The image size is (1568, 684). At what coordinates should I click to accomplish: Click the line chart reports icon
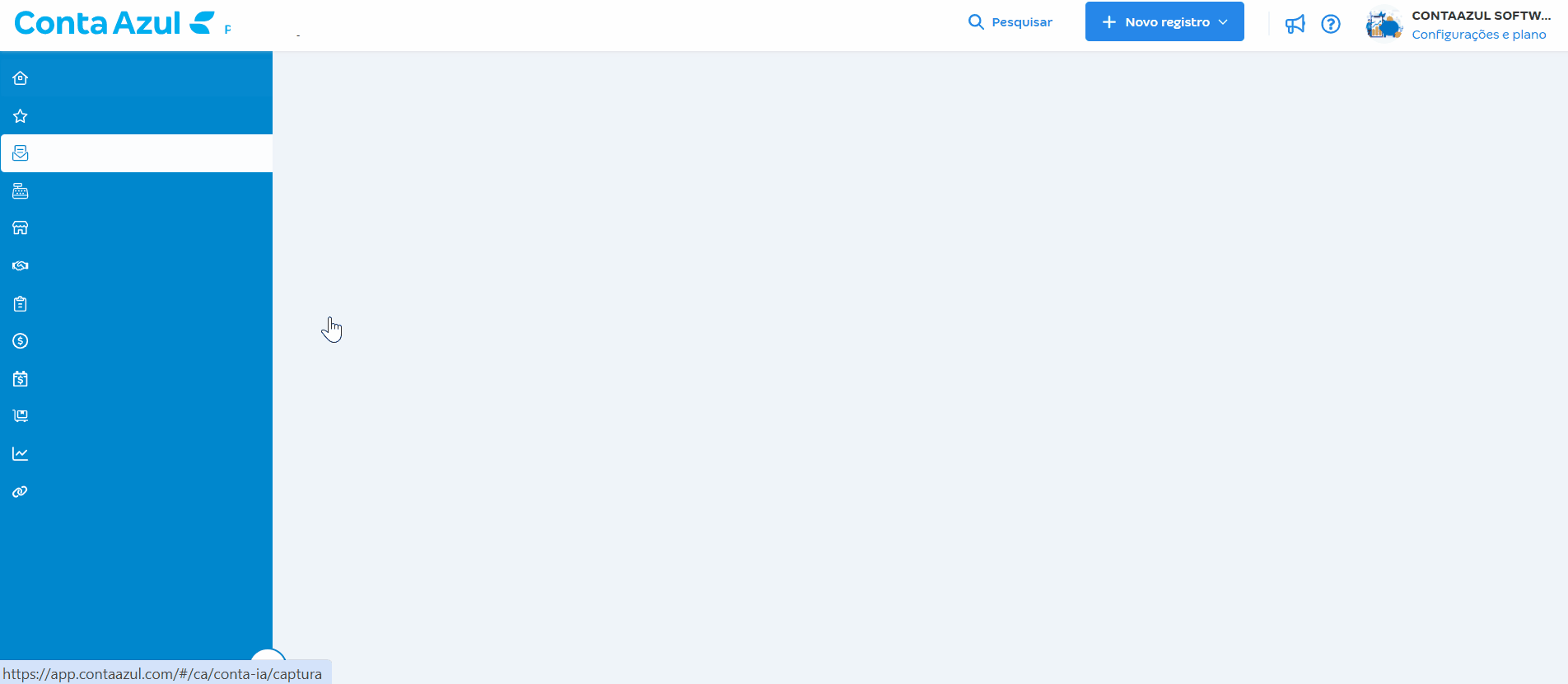click(x=21, y=454)
